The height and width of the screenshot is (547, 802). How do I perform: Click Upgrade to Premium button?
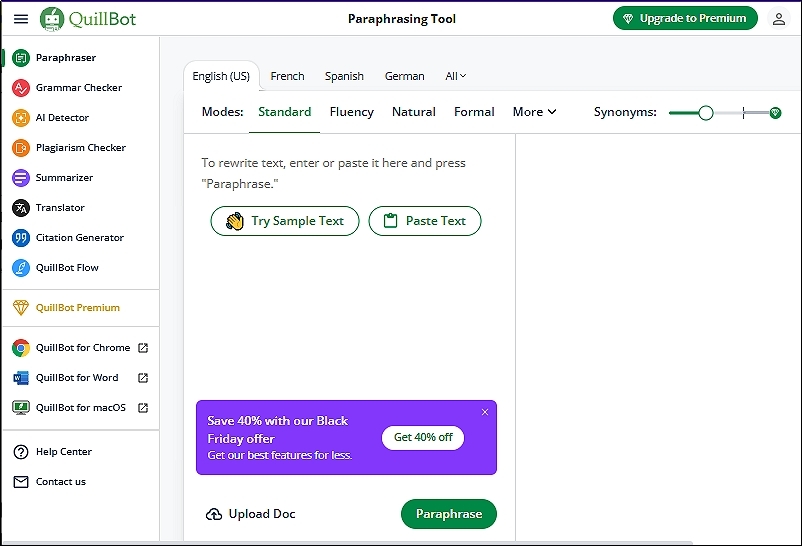[x=685, y=18]
